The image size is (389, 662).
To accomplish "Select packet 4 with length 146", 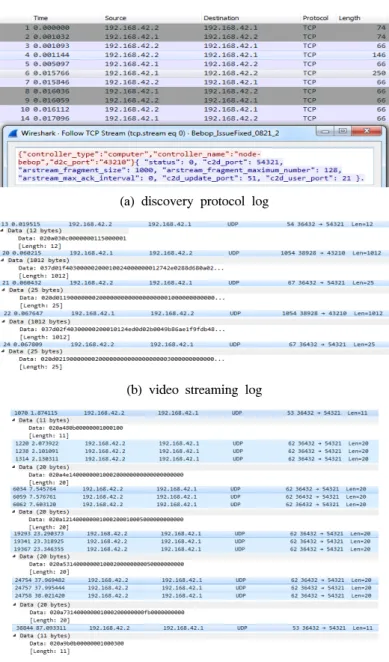I will click(194, 55).
